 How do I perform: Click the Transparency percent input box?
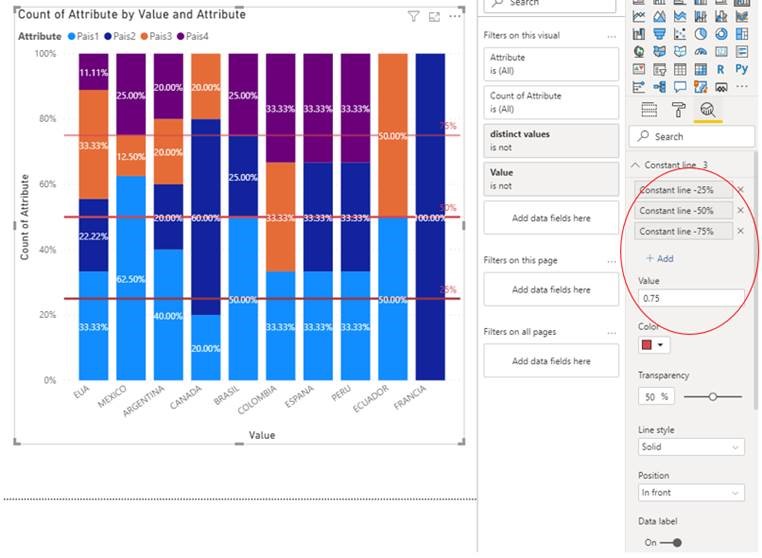click(656, 397)
